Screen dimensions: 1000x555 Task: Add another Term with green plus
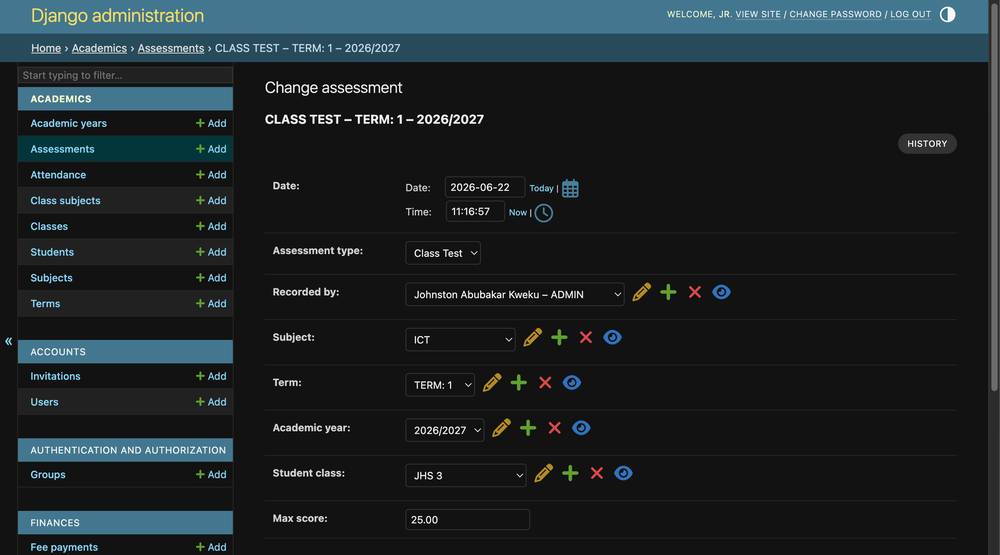[518, 383]
